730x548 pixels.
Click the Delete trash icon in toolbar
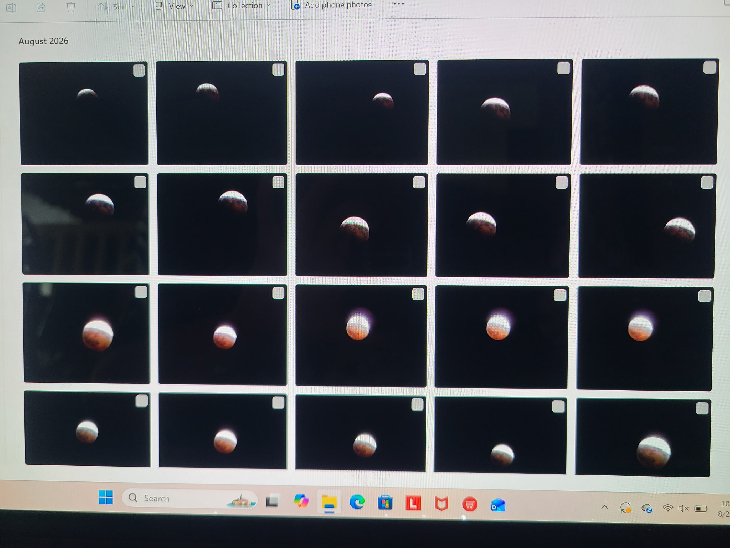point(70,7)
